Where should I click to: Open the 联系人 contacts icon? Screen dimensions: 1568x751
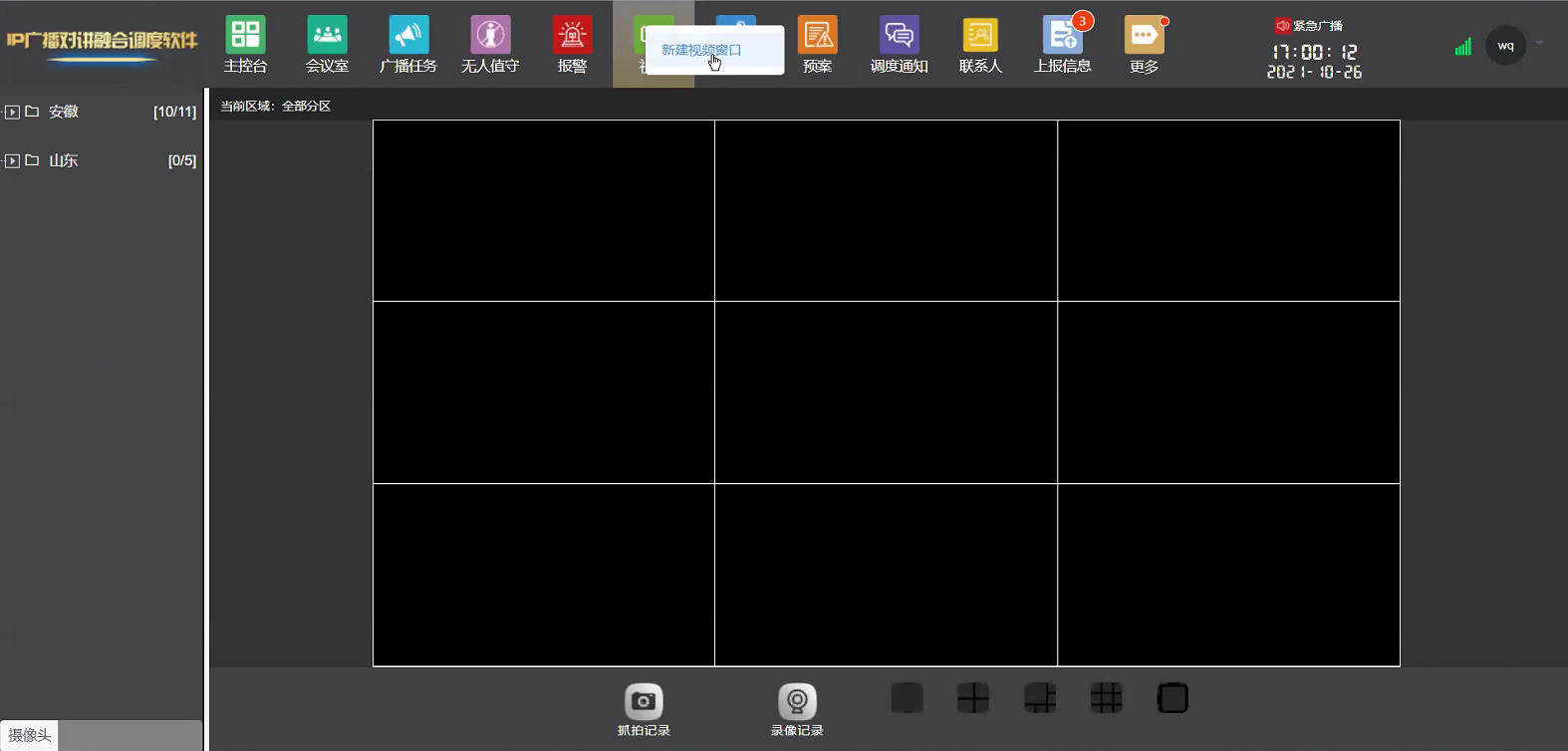pos(980,45)
